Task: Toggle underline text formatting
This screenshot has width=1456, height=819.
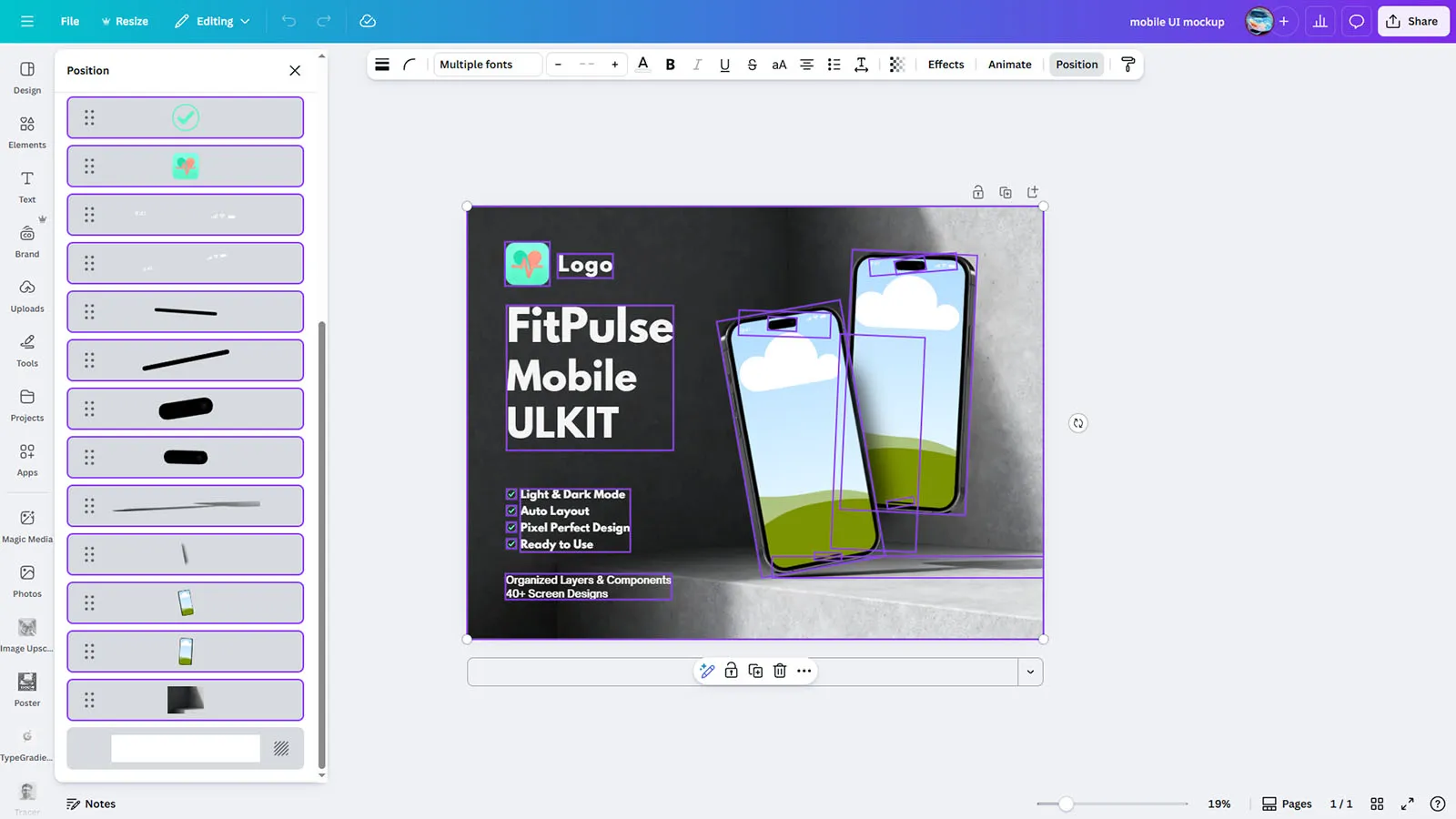Action: (724, 65)
